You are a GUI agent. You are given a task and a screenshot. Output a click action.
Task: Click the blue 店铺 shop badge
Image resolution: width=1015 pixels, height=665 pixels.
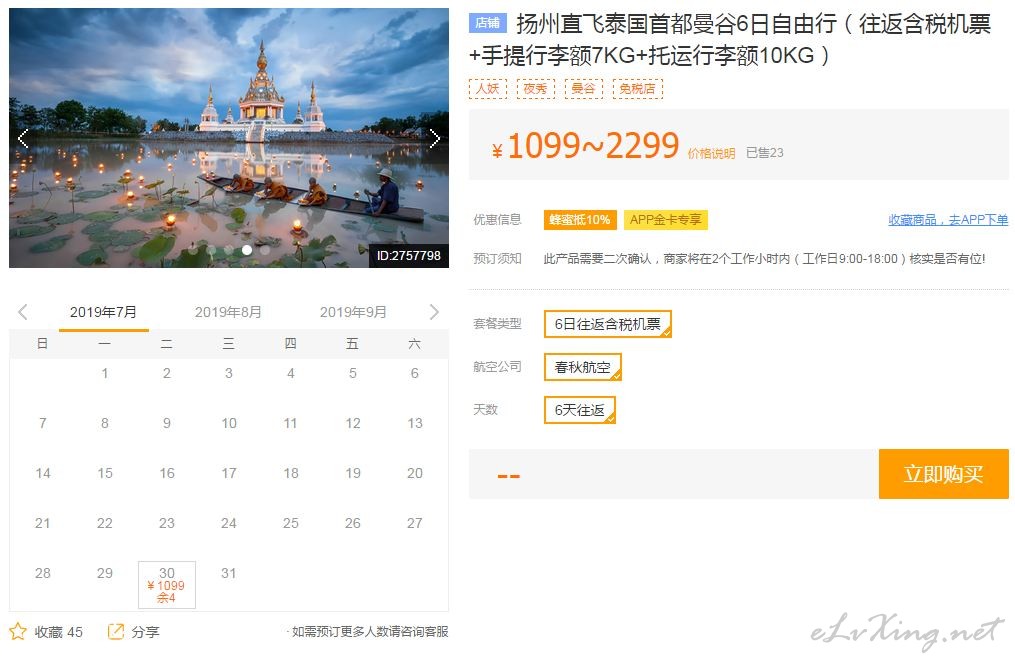487,23
